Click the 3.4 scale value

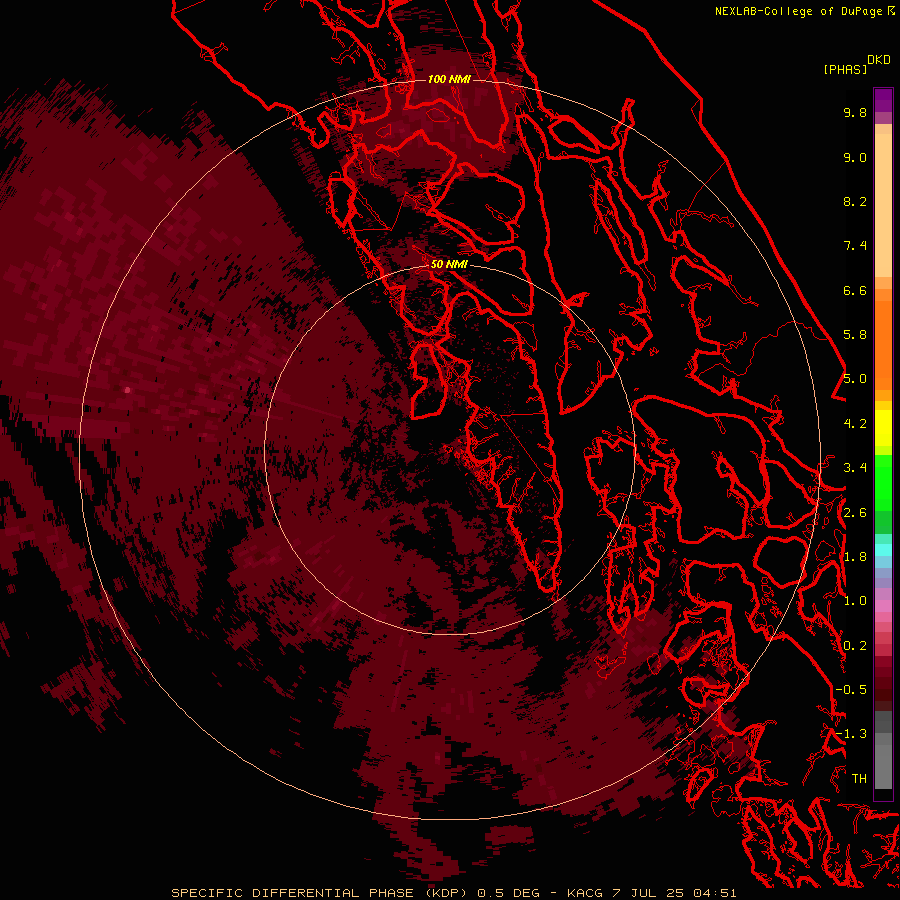pos(855,468)
